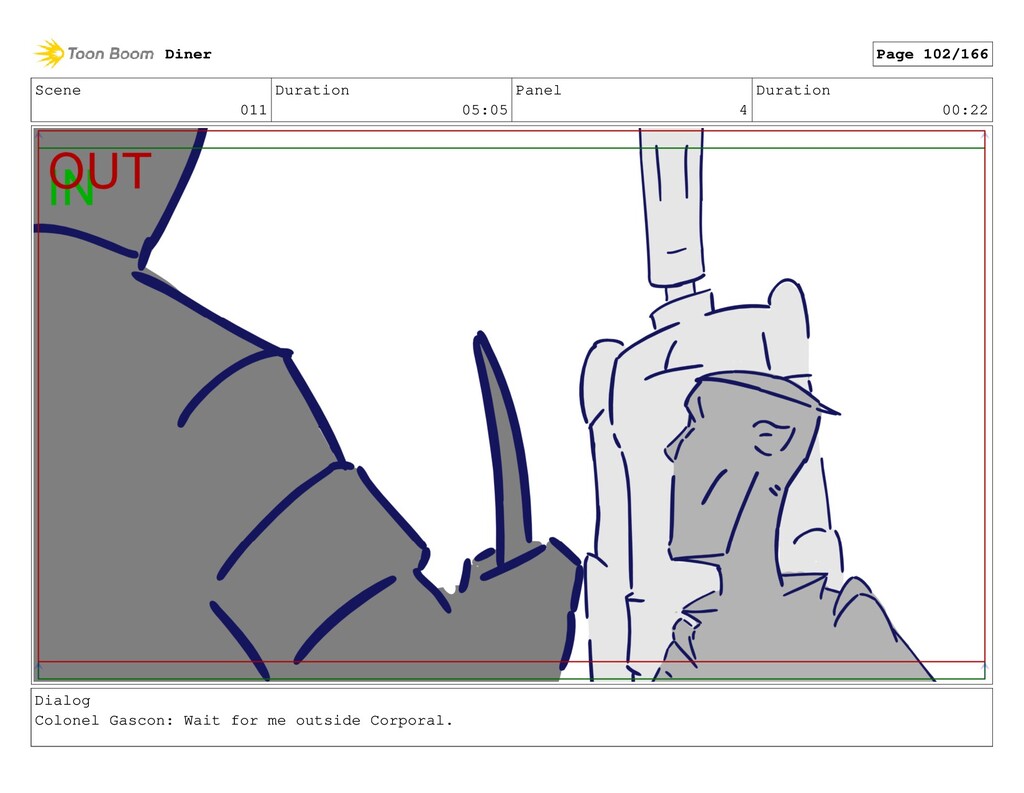Select scene number '011'

253,110
